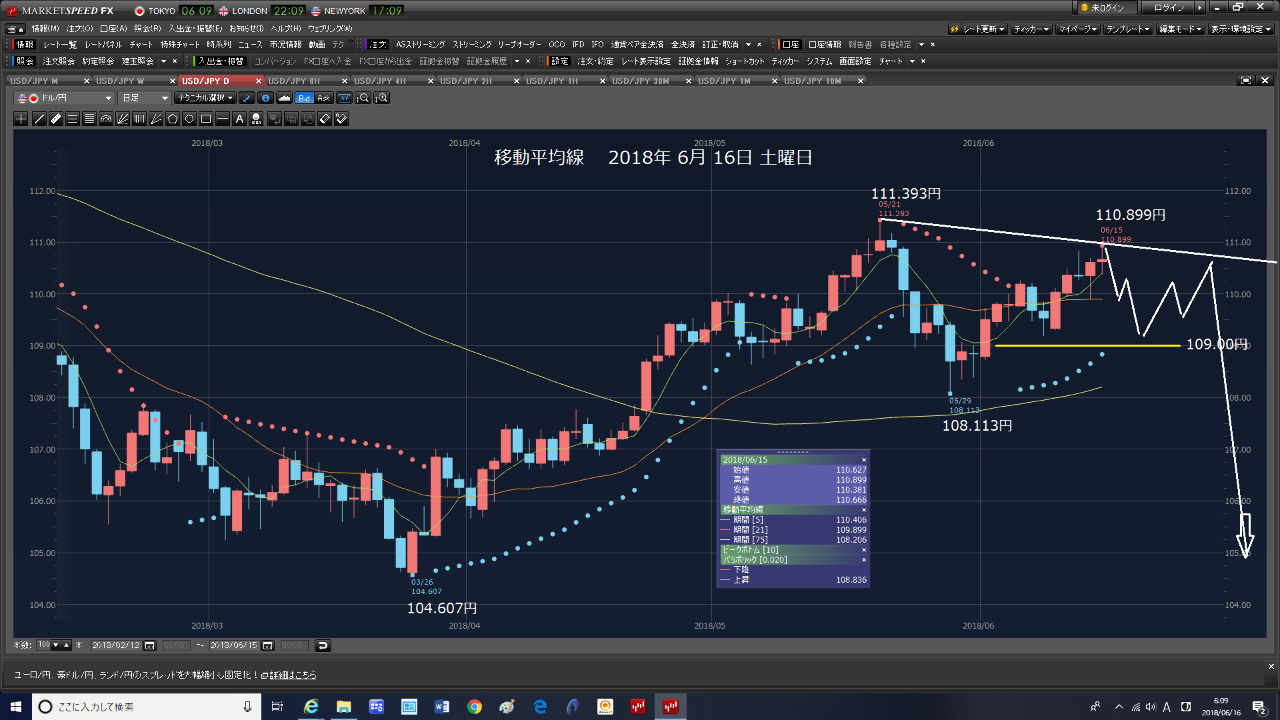Viewport: 1280px width, 720px height.
Task: Click the ログイン button
Action: coord(1172,7)
